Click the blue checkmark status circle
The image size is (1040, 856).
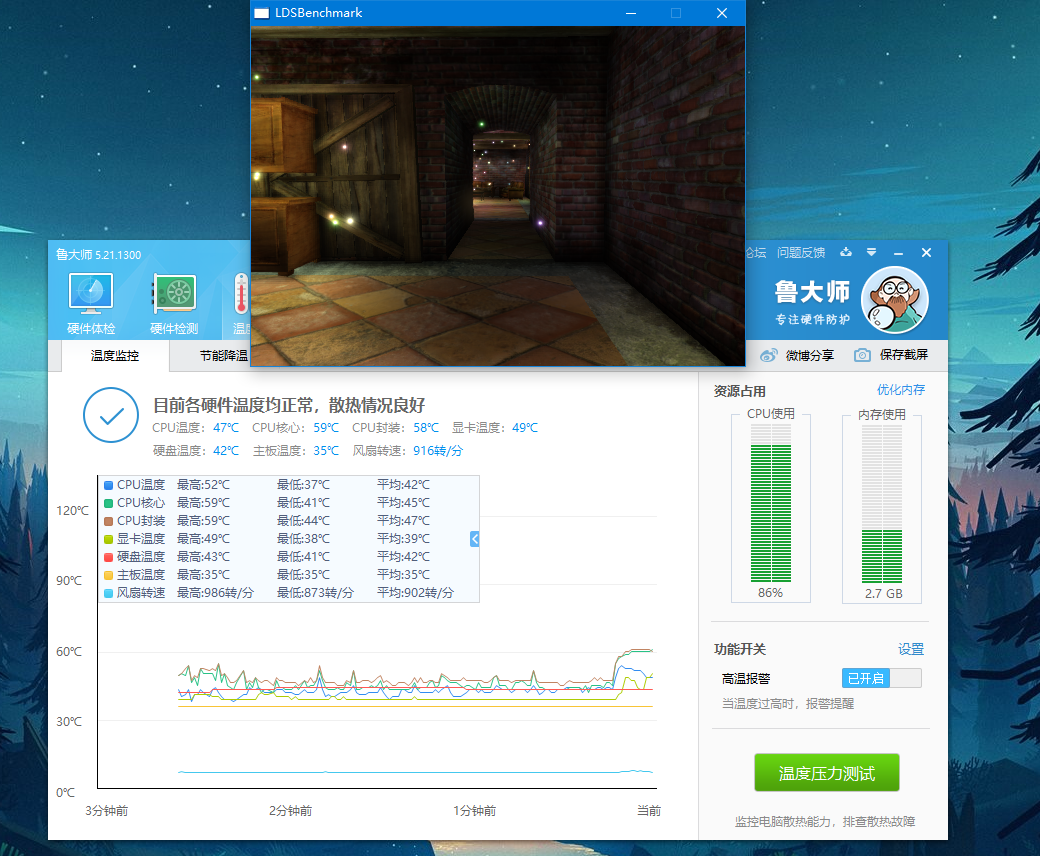(111, 416)
